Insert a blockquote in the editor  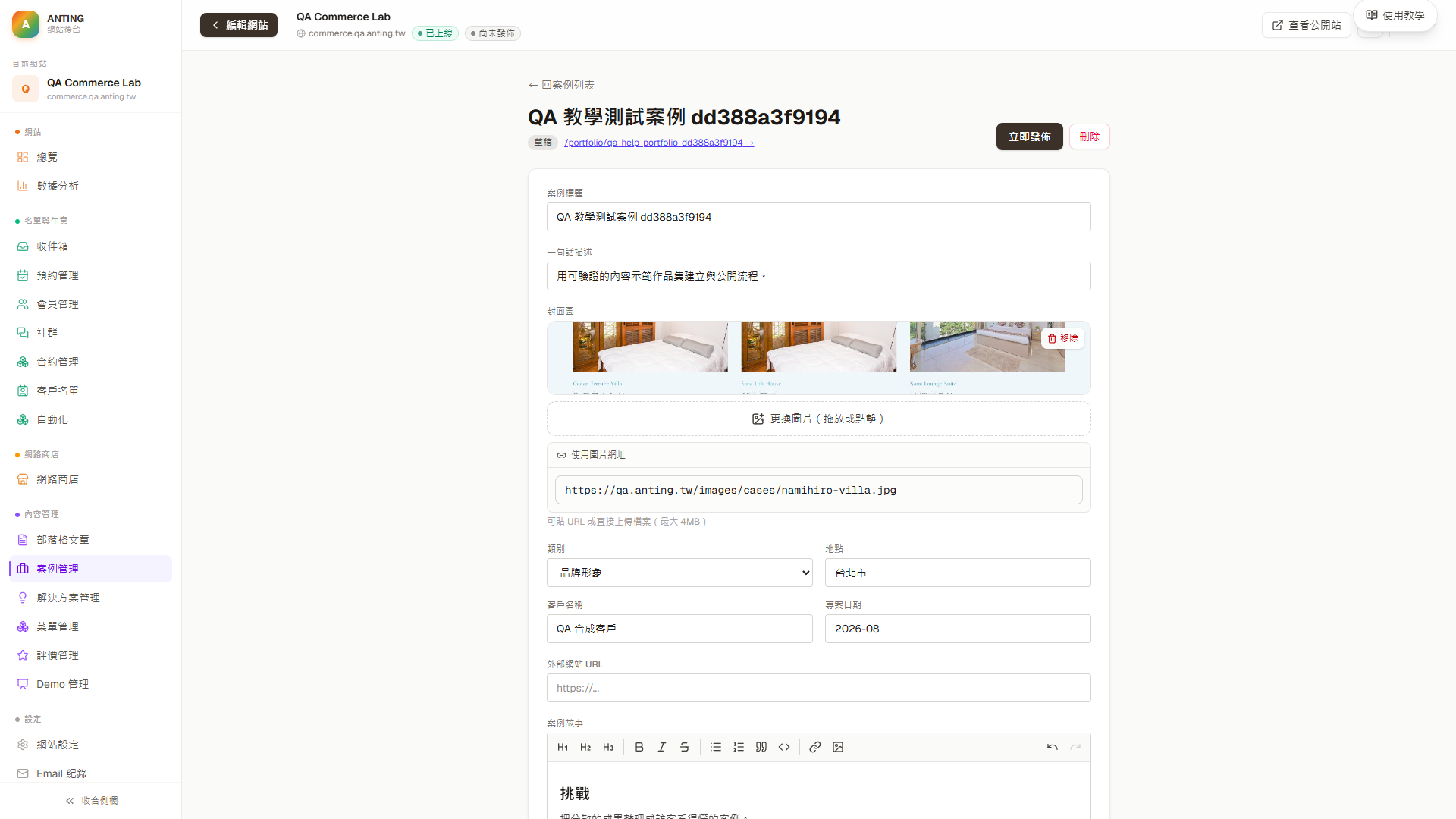coord(761,747)
